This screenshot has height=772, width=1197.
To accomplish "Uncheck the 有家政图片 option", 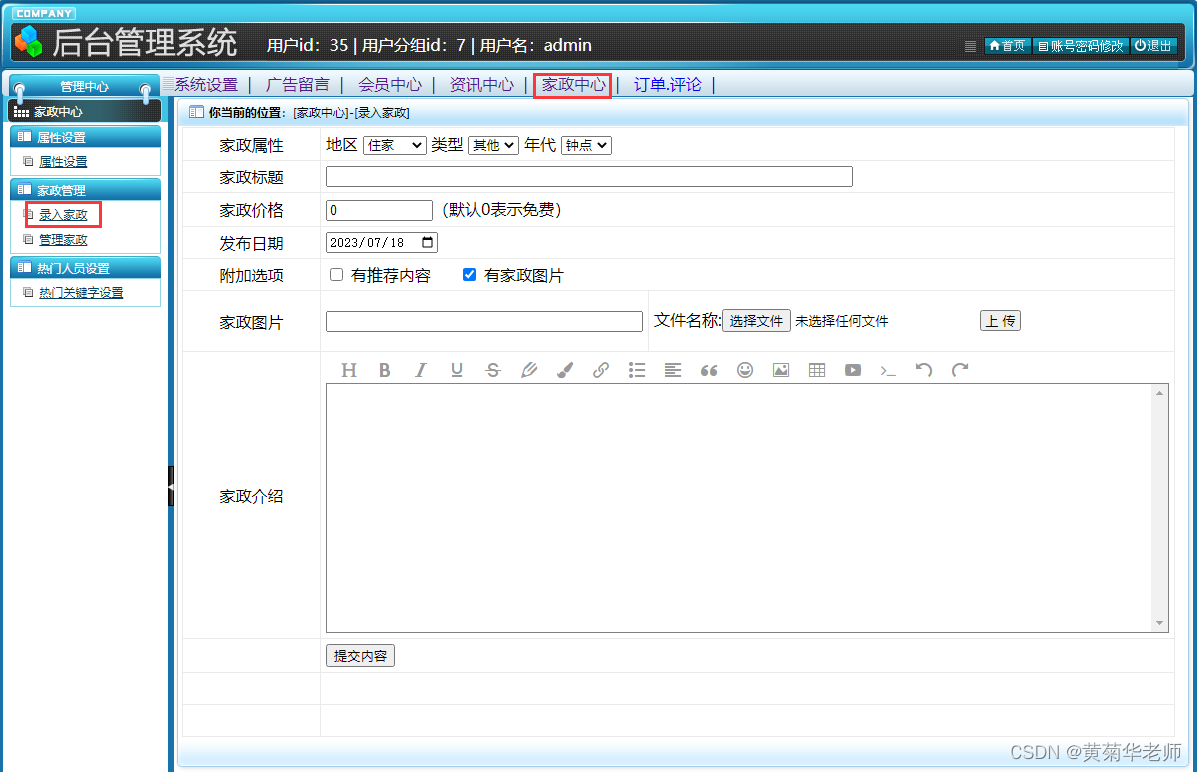I will click(471, 275).
